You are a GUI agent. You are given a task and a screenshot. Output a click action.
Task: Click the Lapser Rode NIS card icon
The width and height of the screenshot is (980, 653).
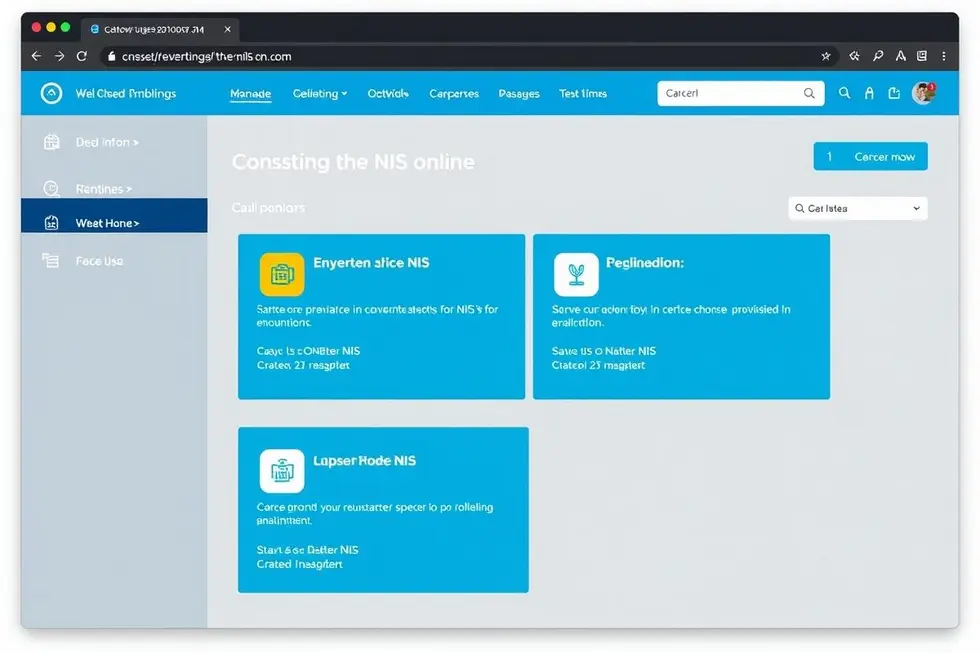coord(281,471)
